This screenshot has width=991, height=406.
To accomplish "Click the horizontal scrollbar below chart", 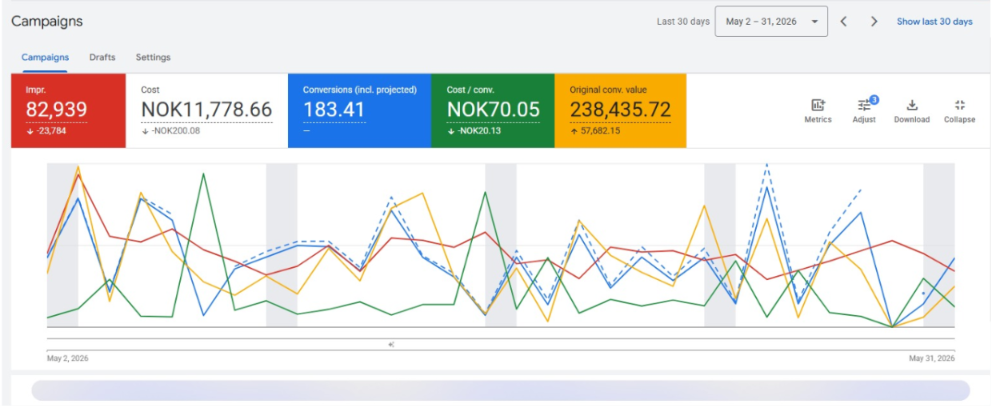I will click(501, 390).
